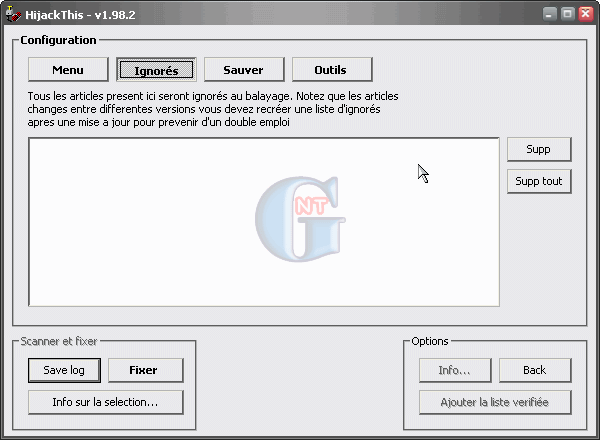Click the Fixer button
This screenshot has width=600, height=440.
pos(146,370)
